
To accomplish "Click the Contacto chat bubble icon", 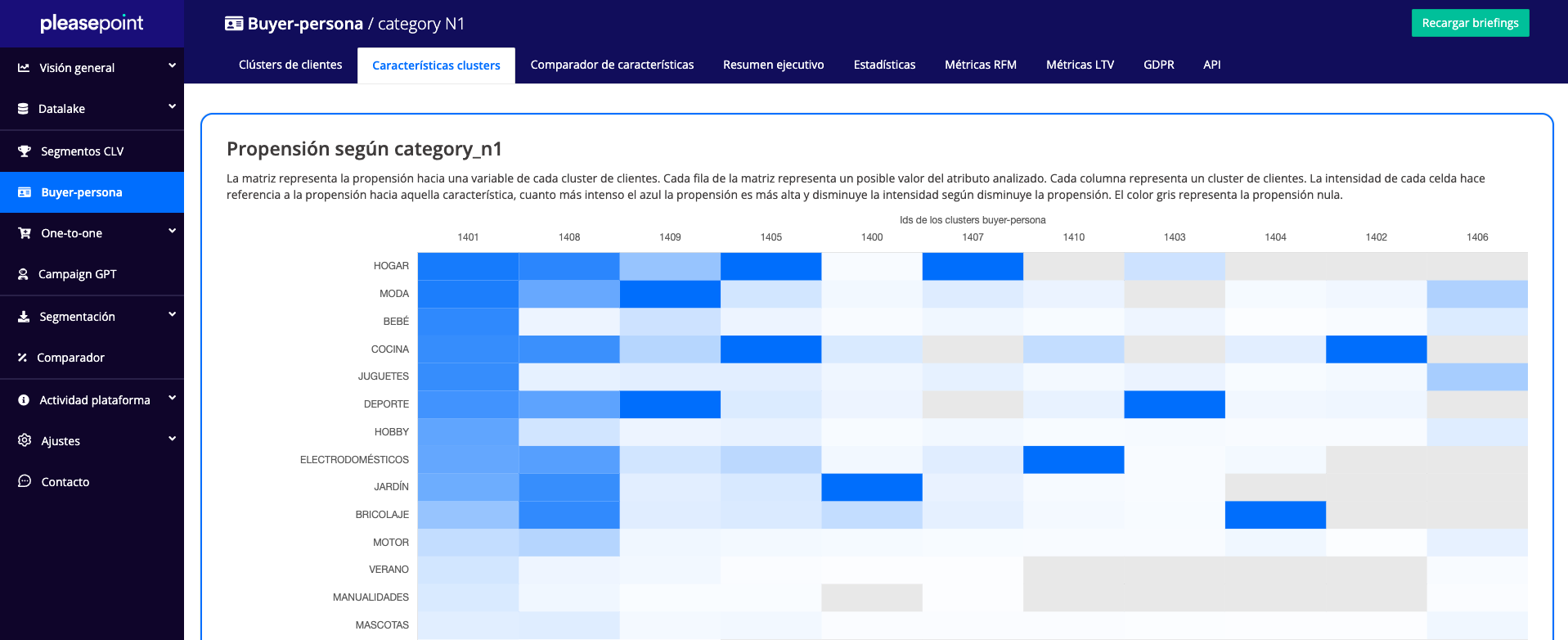I will coord(25,481).
